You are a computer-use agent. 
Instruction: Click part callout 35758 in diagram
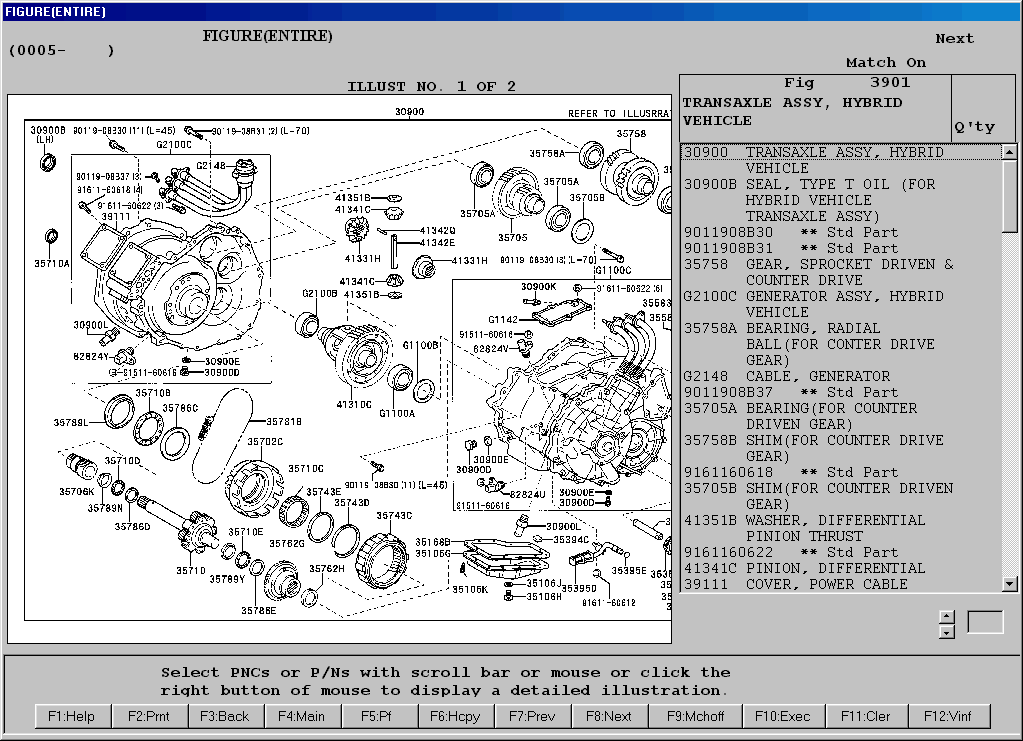click(x=631, y=134)
